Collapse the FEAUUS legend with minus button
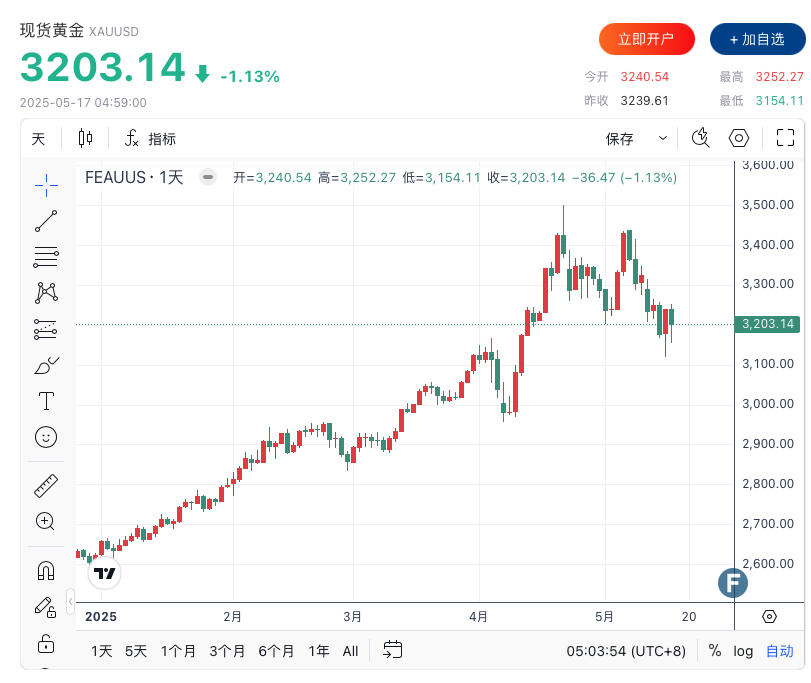The width and height of the screenshot is (811, 683). pyautogui.click(x=208, y=178)
